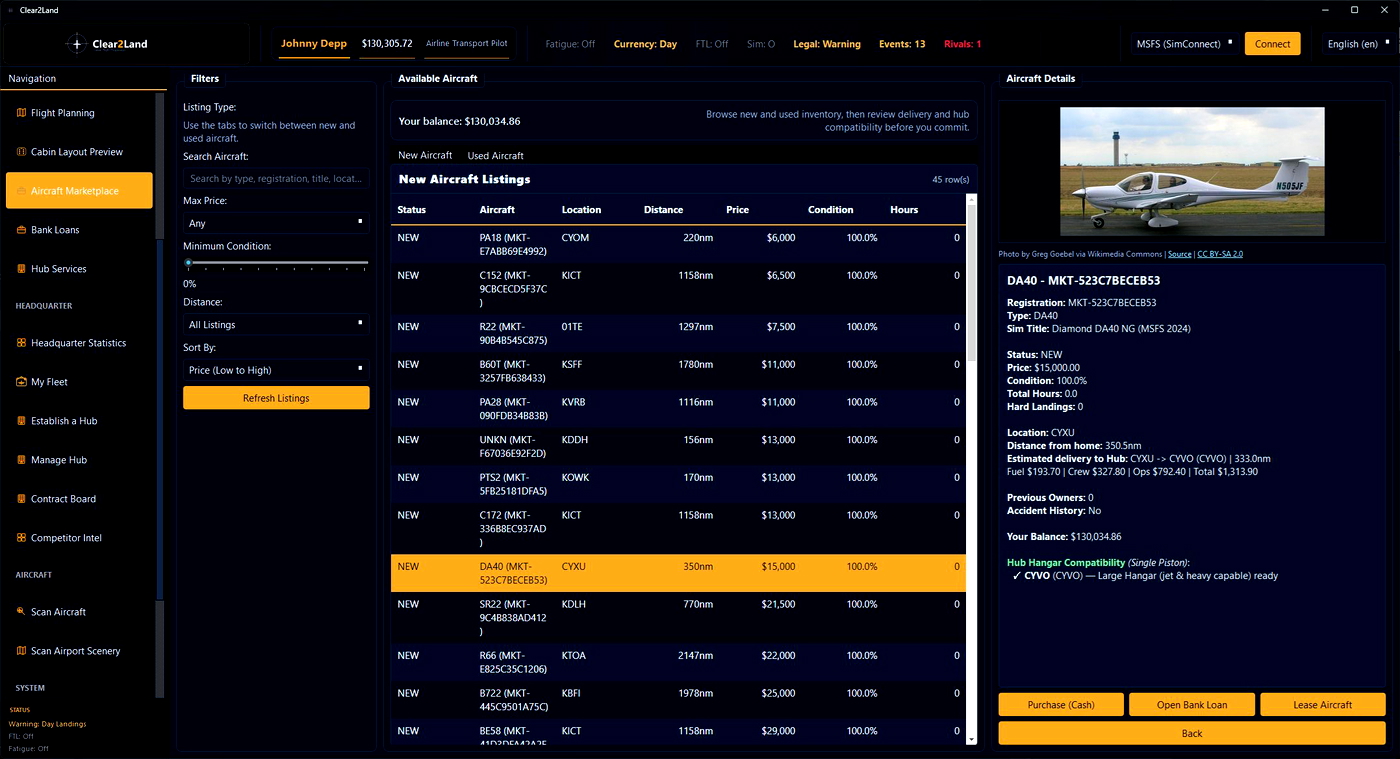The height and width of the screenshot is (759, 1400).
Task: Open the Contract Board page
Action: tap(79, 499)
